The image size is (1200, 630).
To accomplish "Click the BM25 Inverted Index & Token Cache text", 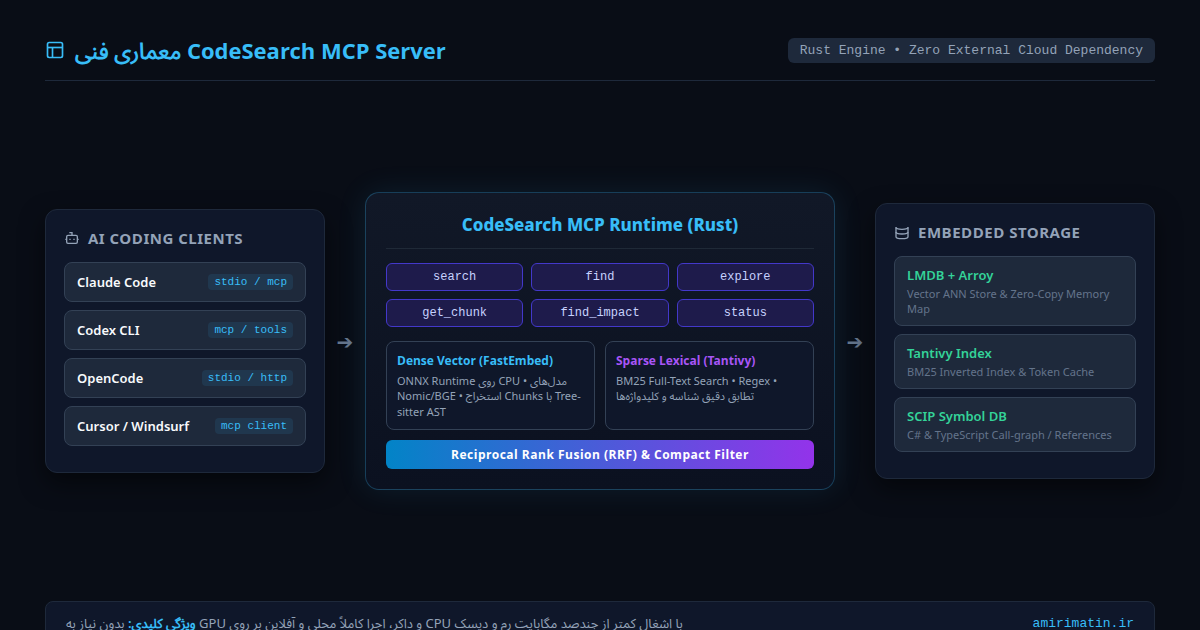I will point(1000,372).
